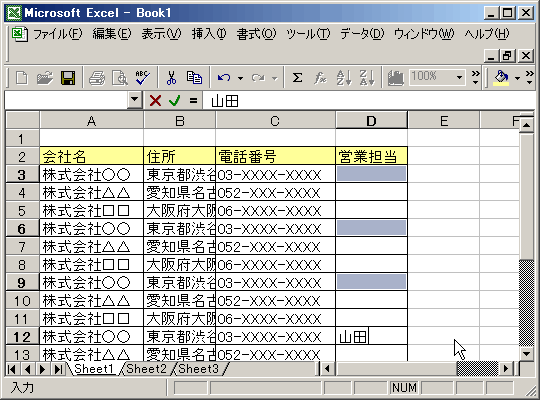Confirm the entry with the green checkmark
540x400 pixels.
[x=175, y=101]
